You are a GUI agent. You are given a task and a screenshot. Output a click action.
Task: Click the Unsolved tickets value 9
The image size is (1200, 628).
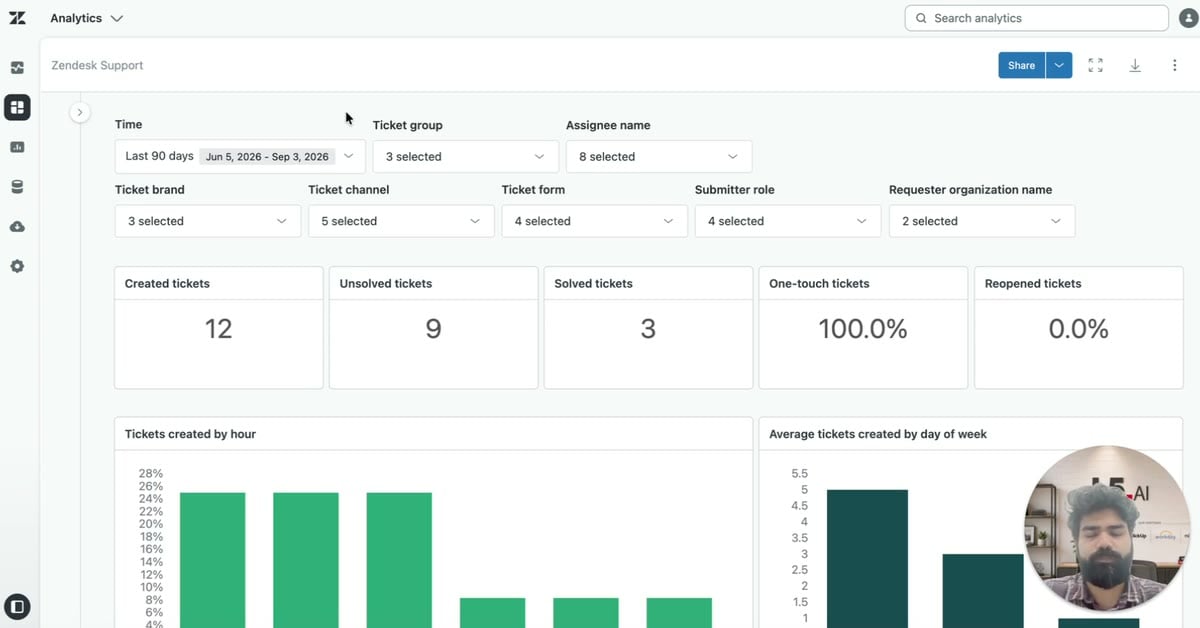433,329
